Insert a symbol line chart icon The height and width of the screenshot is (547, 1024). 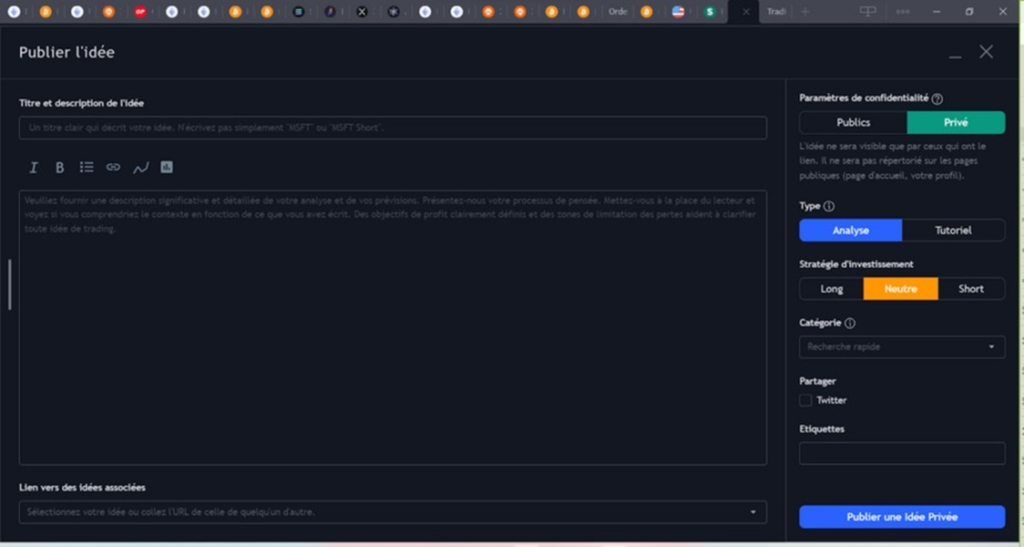click(x=140, y=168)
